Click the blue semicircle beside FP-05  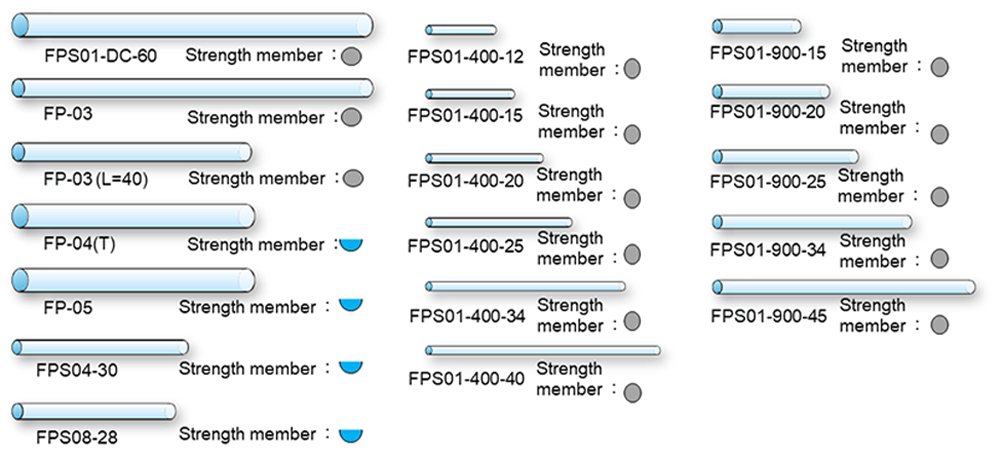click(x=350, y=304)
